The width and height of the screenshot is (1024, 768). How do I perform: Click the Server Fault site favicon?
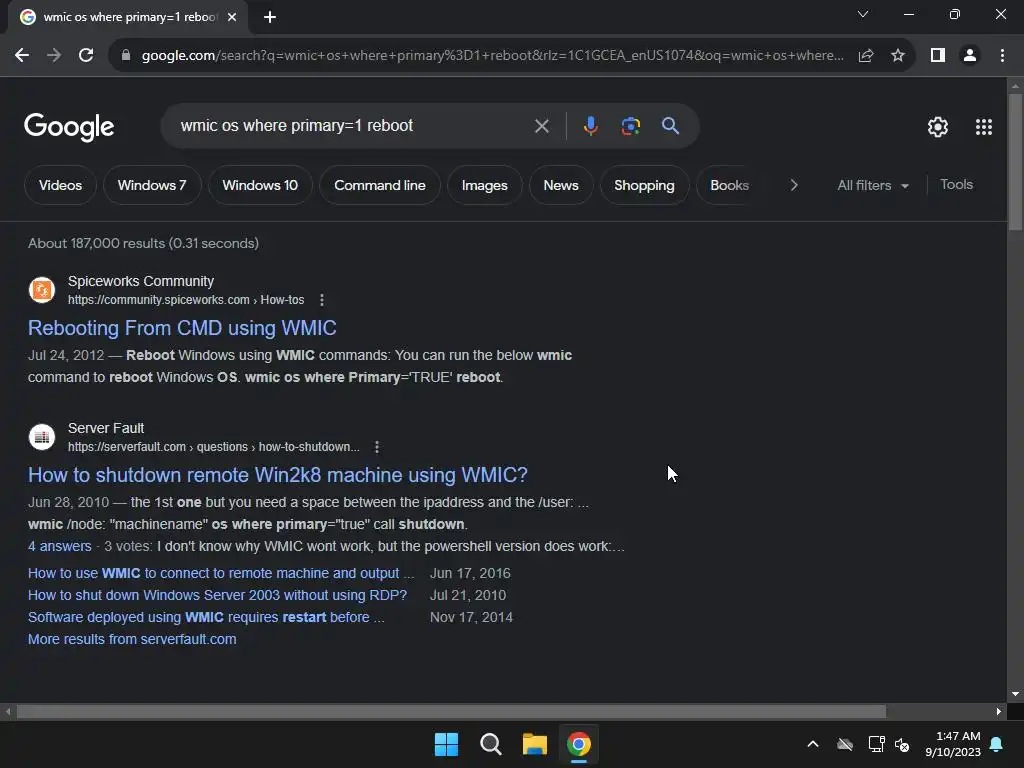pyautogui.click(x=42, y=437)
